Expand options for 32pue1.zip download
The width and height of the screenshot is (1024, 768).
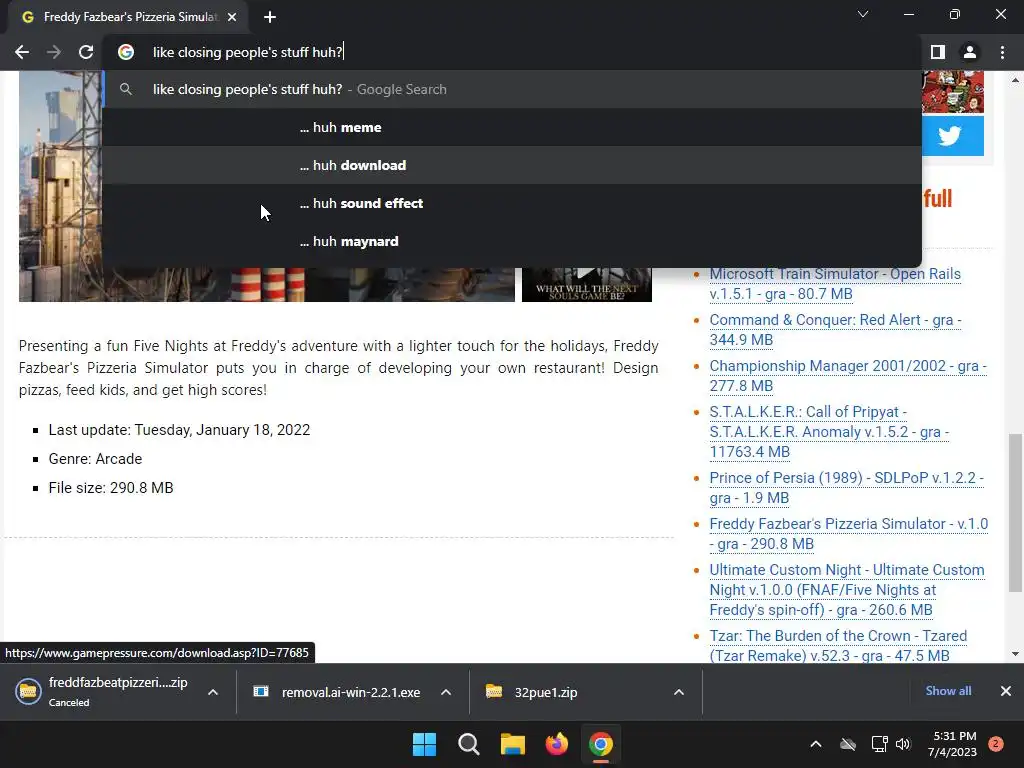tap(679, 692)
